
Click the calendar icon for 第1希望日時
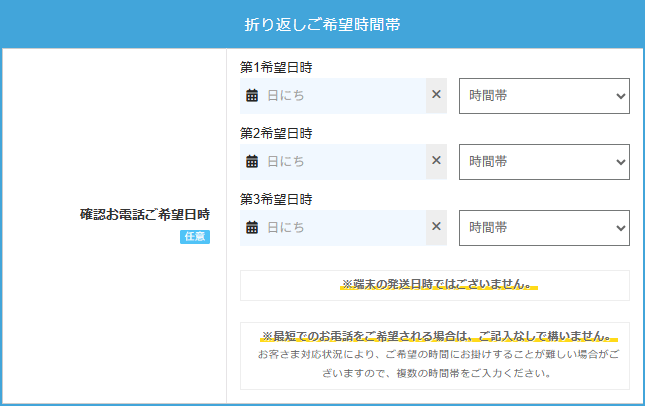click(252, 96)
